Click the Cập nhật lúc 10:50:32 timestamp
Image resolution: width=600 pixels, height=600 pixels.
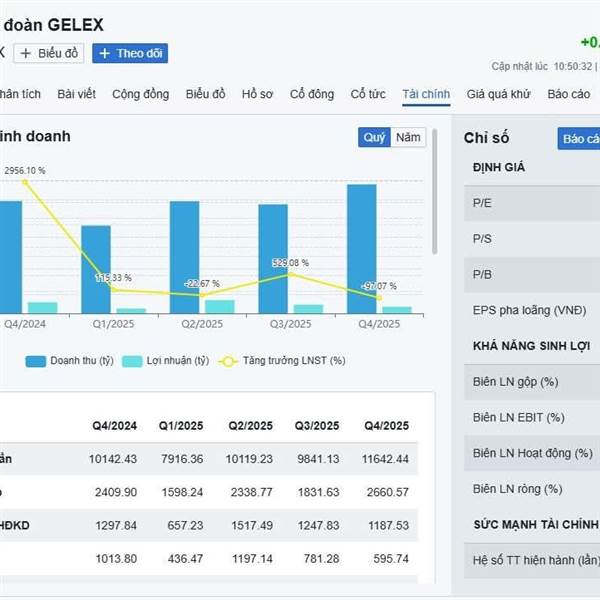click(542, 67)
